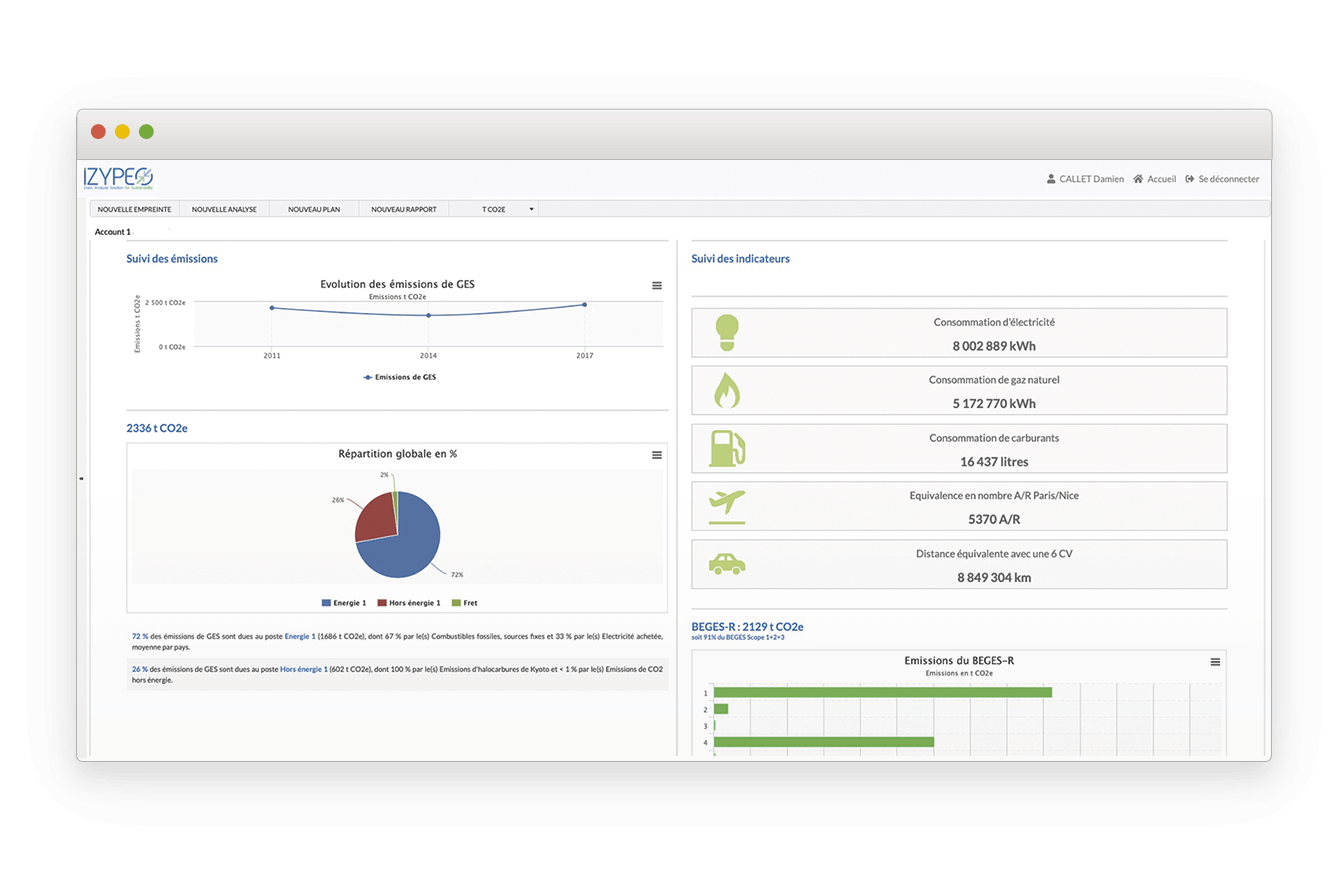
Task: Open the Répartition globale chart menu
Action: coord(657,455)
